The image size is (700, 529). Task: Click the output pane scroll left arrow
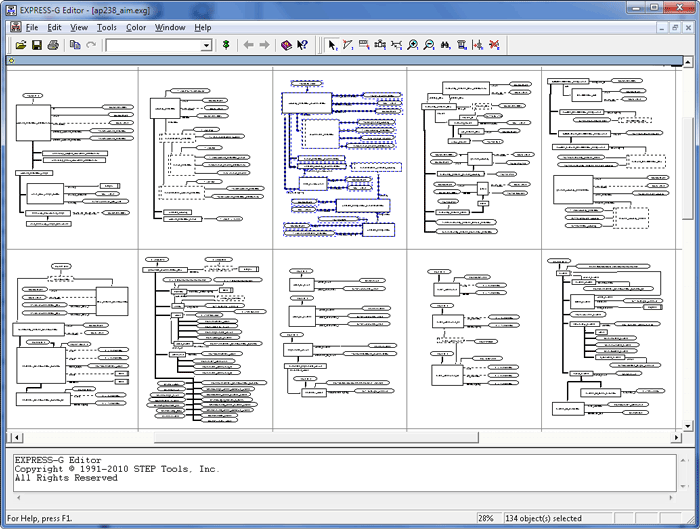click(x=18, y=497)
